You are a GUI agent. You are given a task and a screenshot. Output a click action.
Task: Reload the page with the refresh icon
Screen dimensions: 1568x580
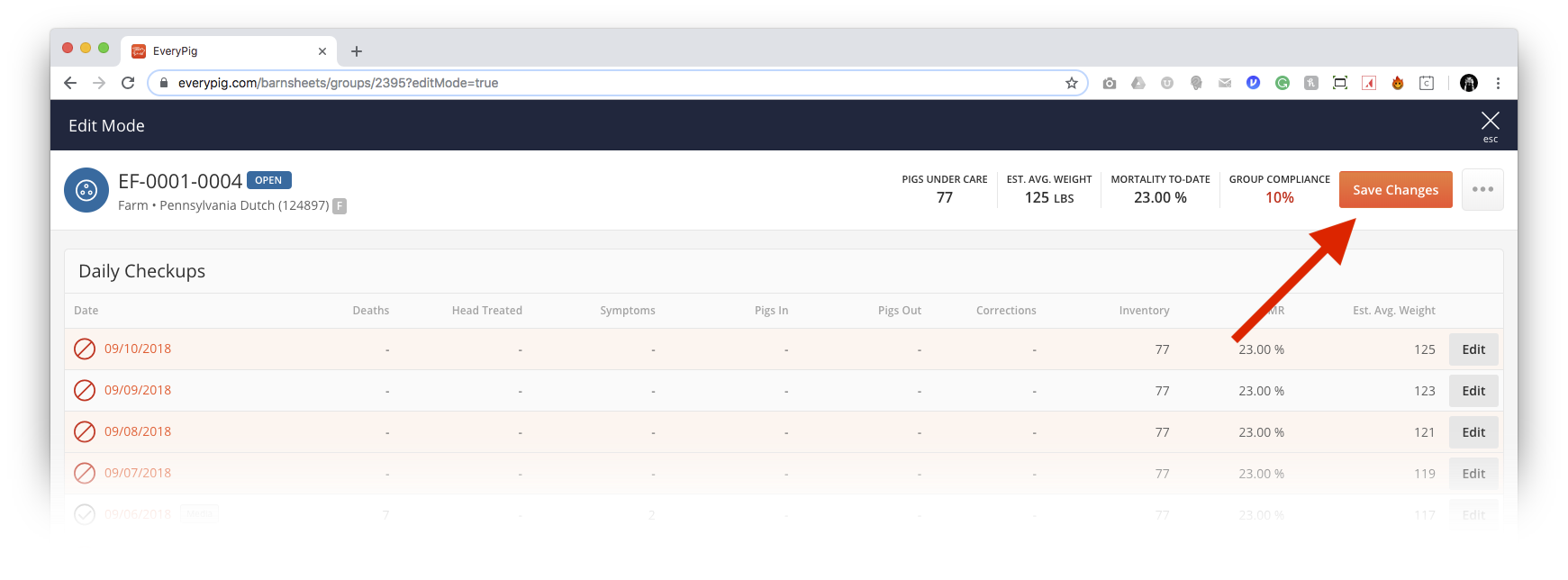(128, 83)
